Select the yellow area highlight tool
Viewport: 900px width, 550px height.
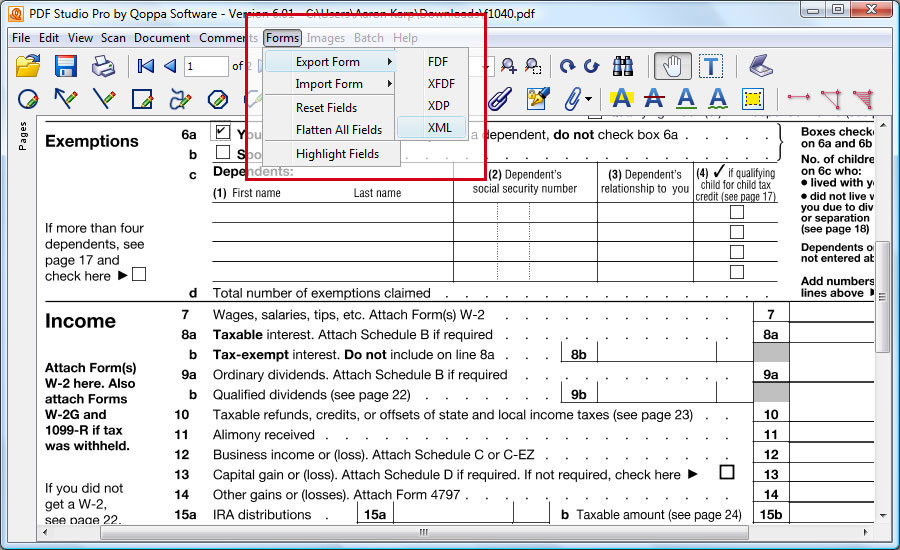coord(752,99)
